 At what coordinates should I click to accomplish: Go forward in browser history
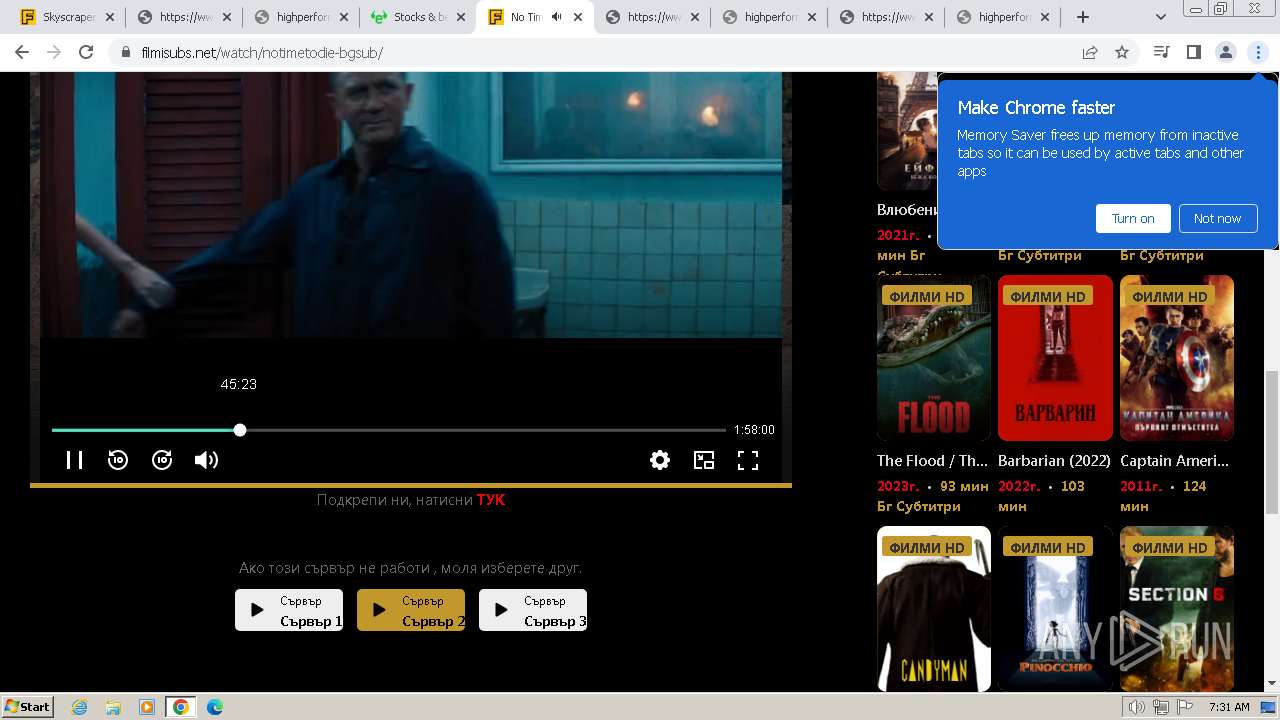point(54,53)
